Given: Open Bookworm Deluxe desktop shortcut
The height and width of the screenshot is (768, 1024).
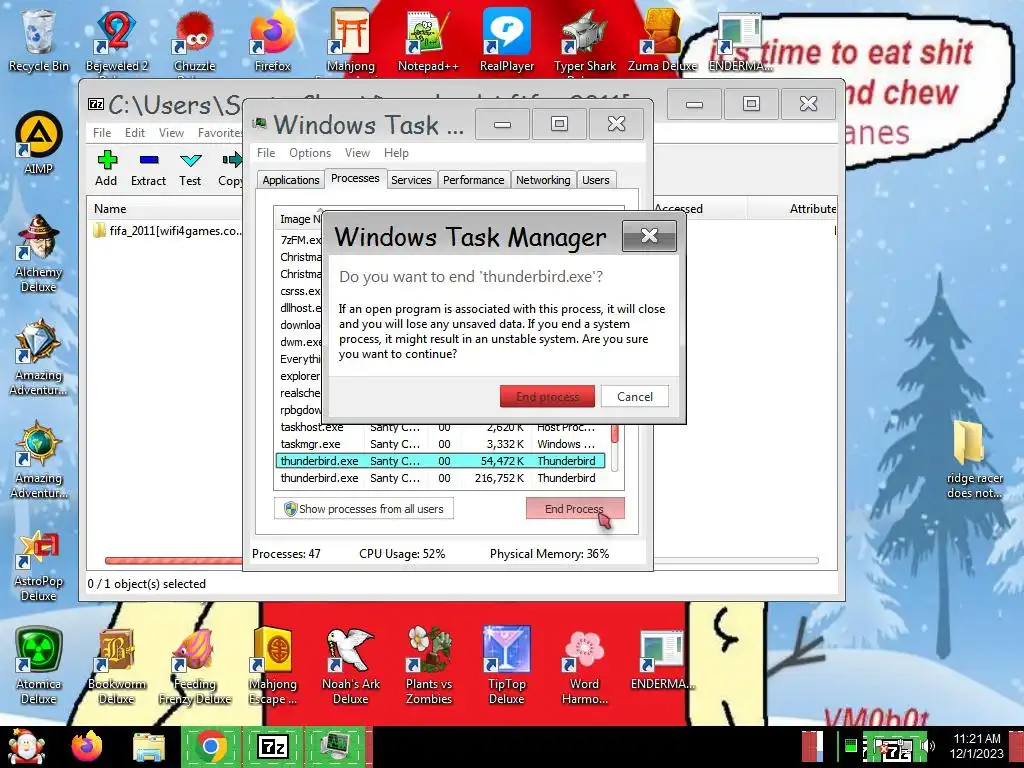Looking at the screenshot, I should click(116, 666).
